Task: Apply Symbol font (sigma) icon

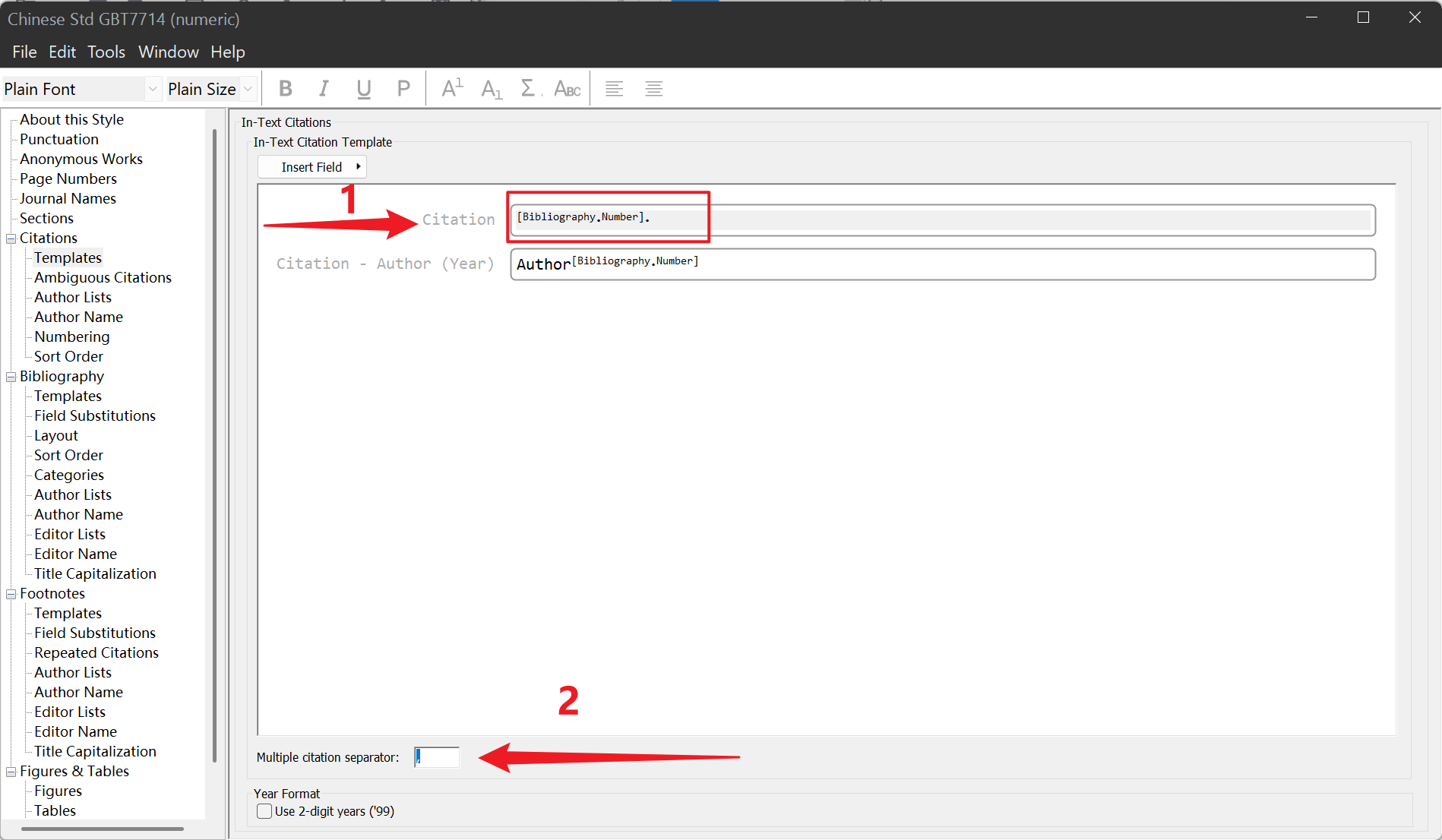Action: click(x=530, y=89)
